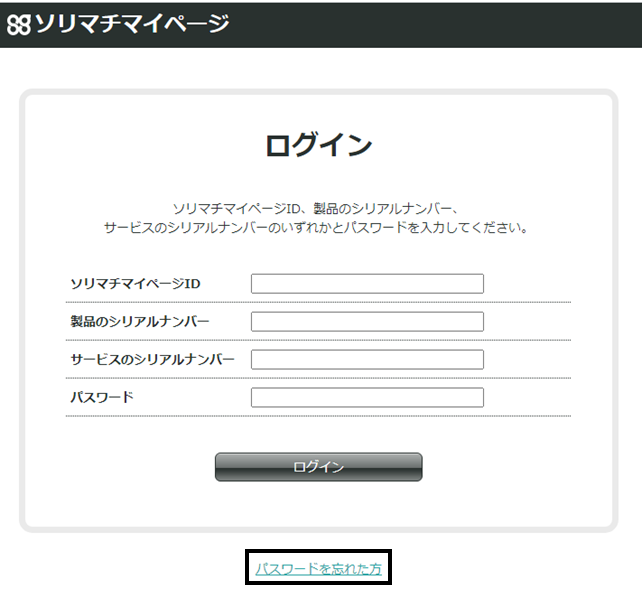Click the パスワード field label
The image size is (642, 589).
point(102,397)
